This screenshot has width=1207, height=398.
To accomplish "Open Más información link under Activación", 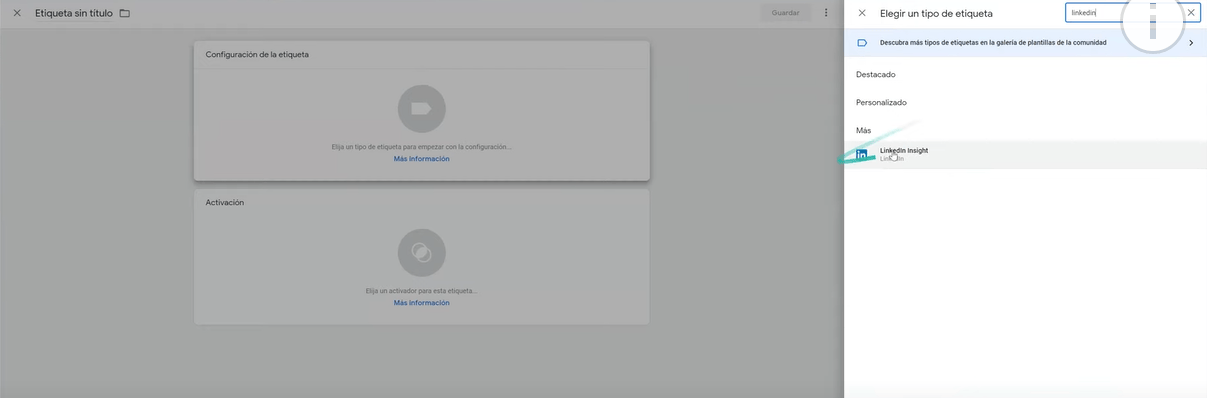I will [421, 303].
